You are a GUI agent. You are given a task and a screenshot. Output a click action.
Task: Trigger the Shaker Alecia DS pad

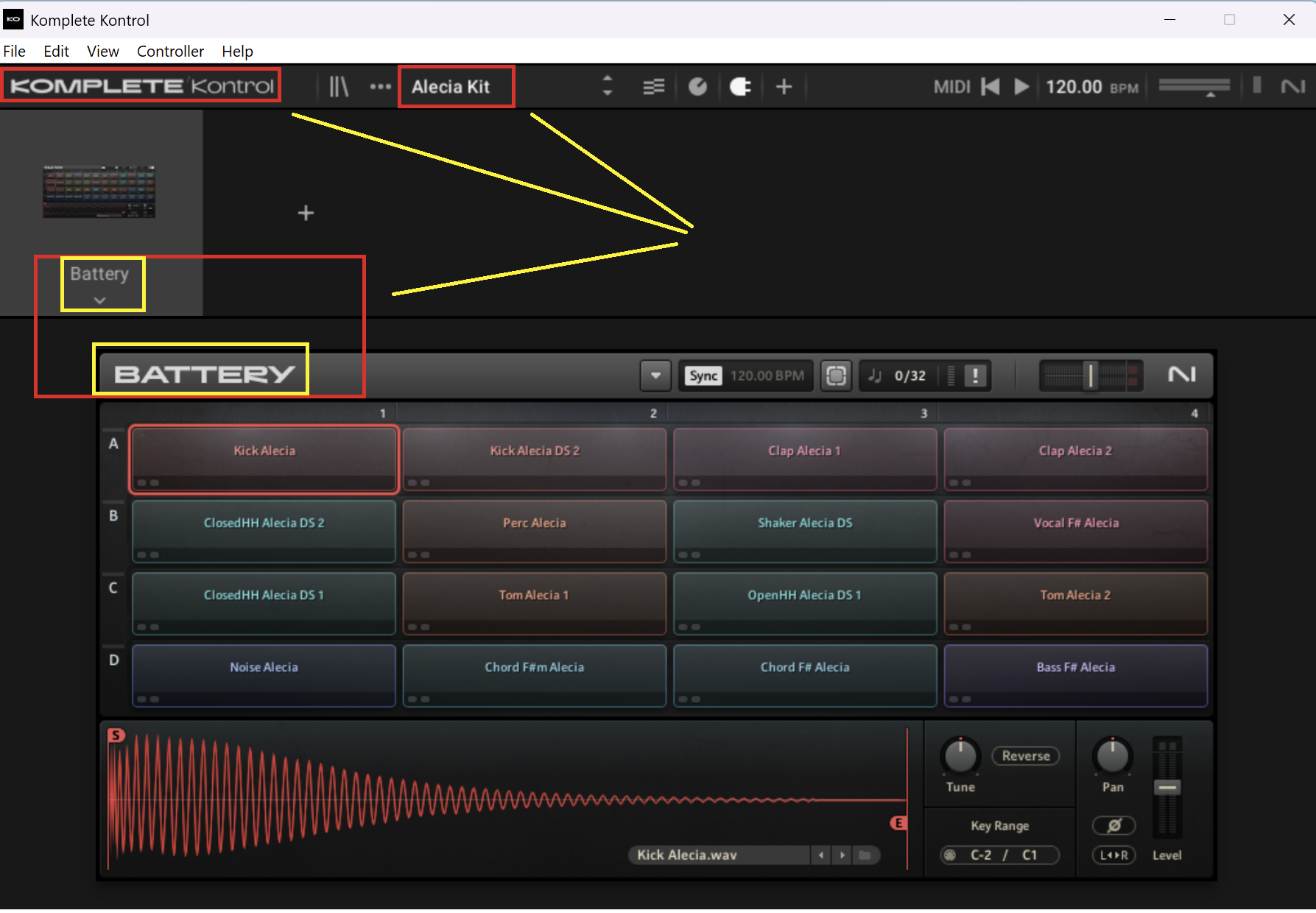(805, 531)
